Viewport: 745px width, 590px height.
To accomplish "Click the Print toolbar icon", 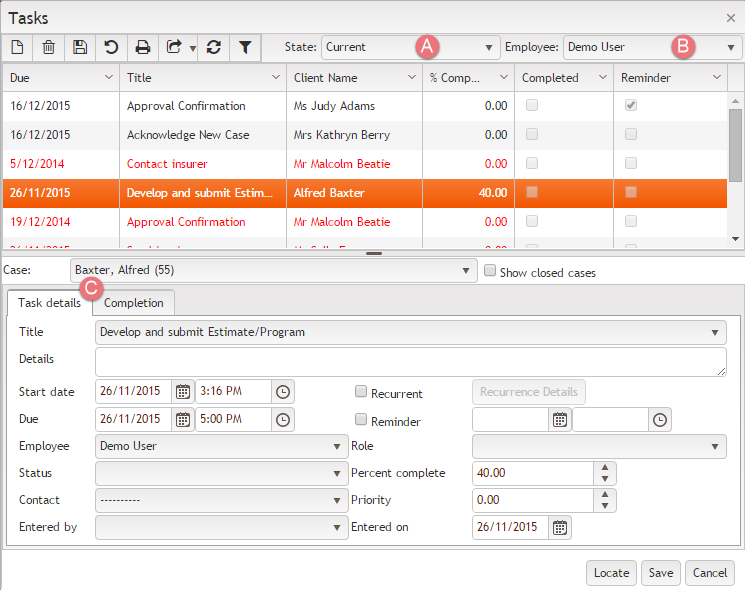I will (x=143, y=47).
